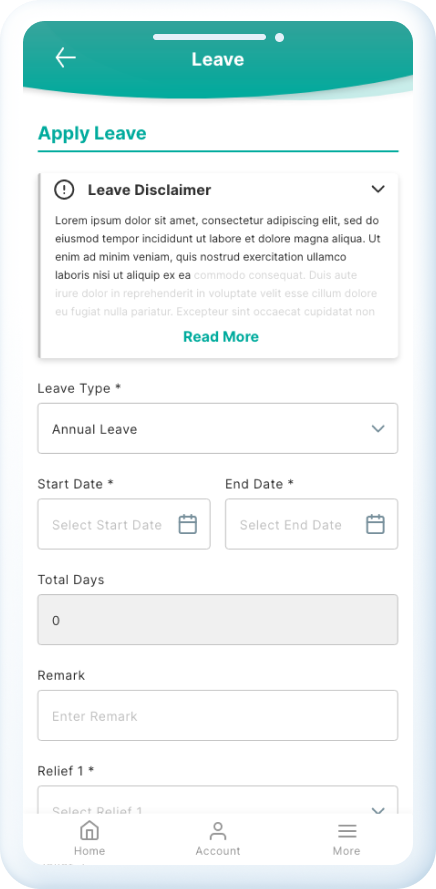Image resolution: width=436 pixels, height=889 pixels.
Task: Switch to the Account tab label
Action: [x=218, y=851]
